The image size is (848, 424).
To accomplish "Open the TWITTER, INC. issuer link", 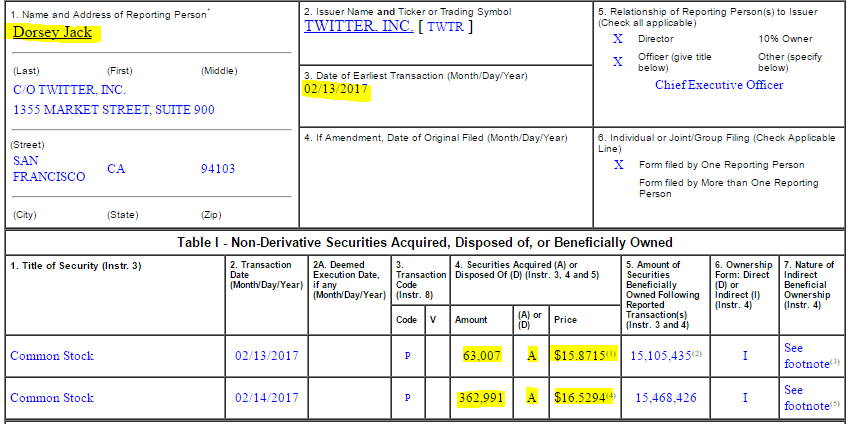I will 359,26.
